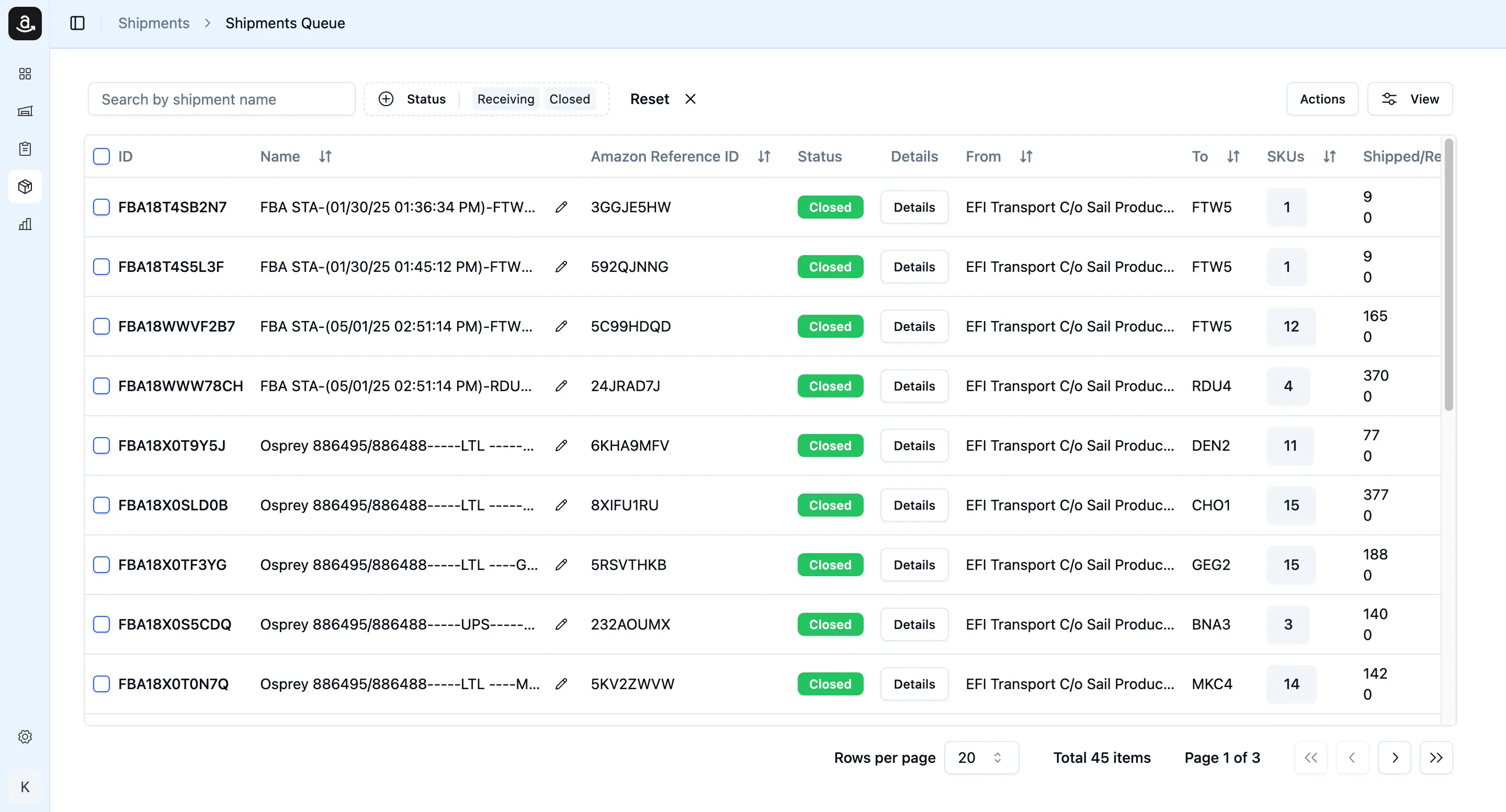This screenshot has height=812, width=1506.
Task: Go to last page double-chevron button
Action: 1436,758
